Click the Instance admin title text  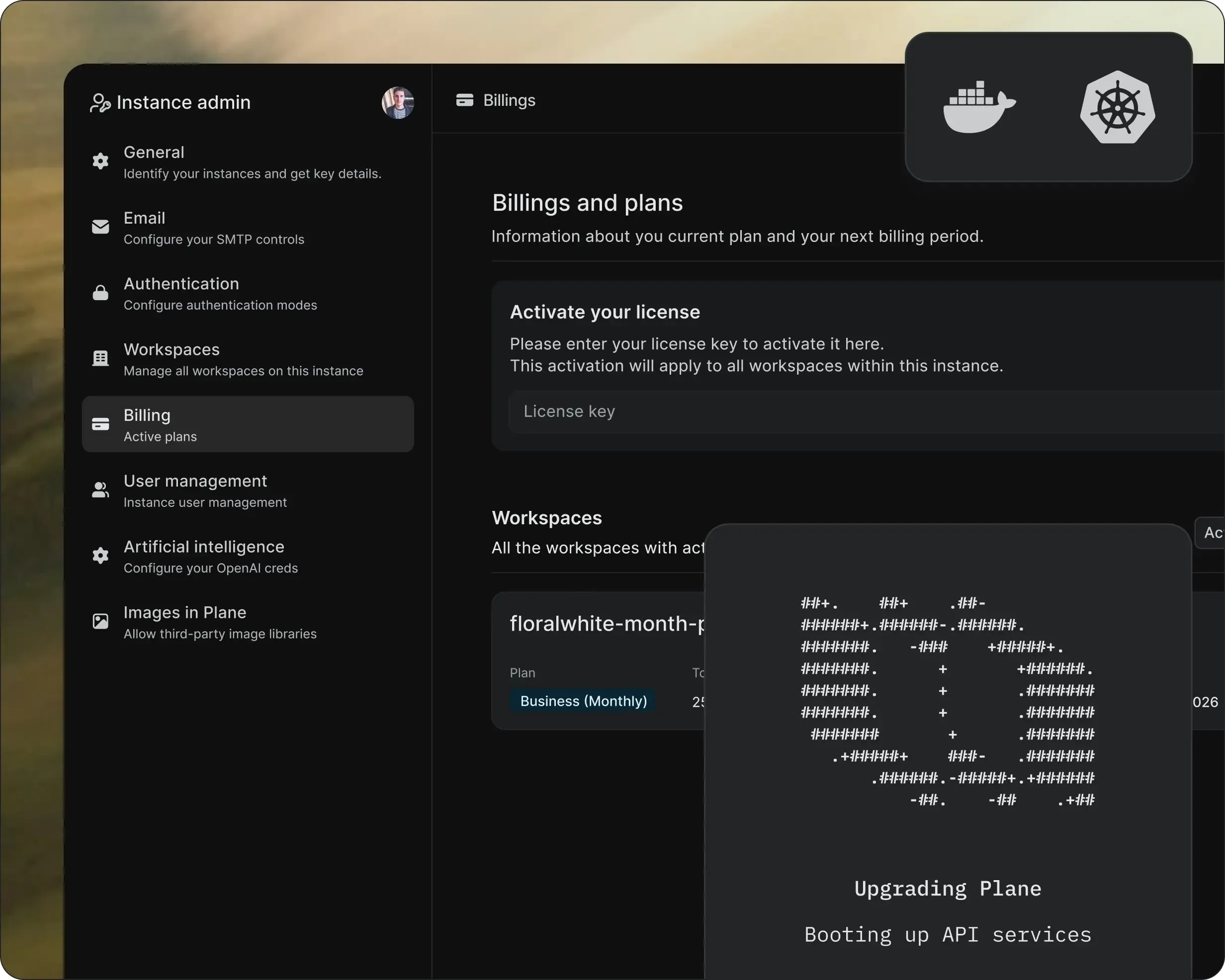183,102
